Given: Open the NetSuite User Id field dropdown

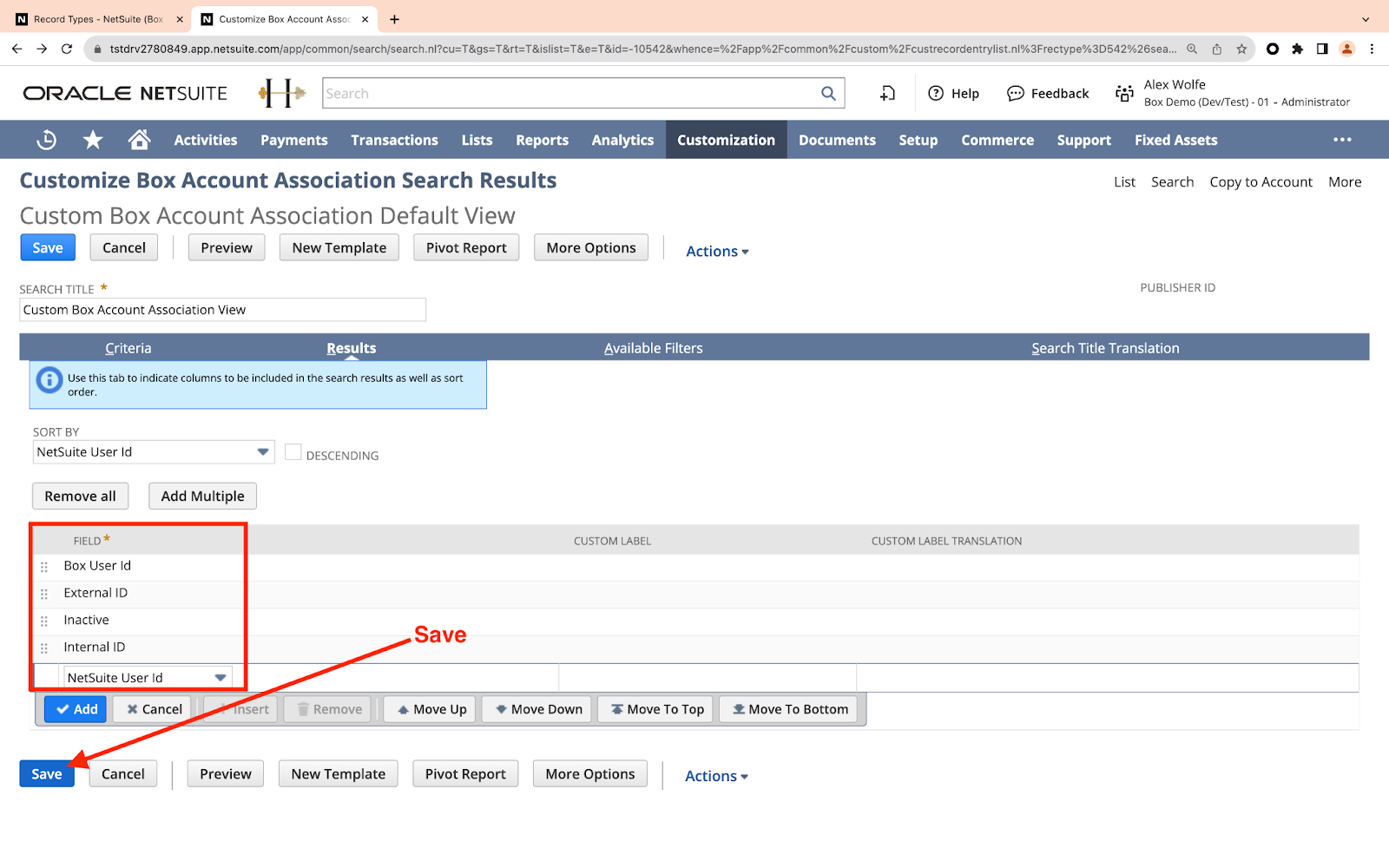Looking at the screenshot, I should point(221,678).
